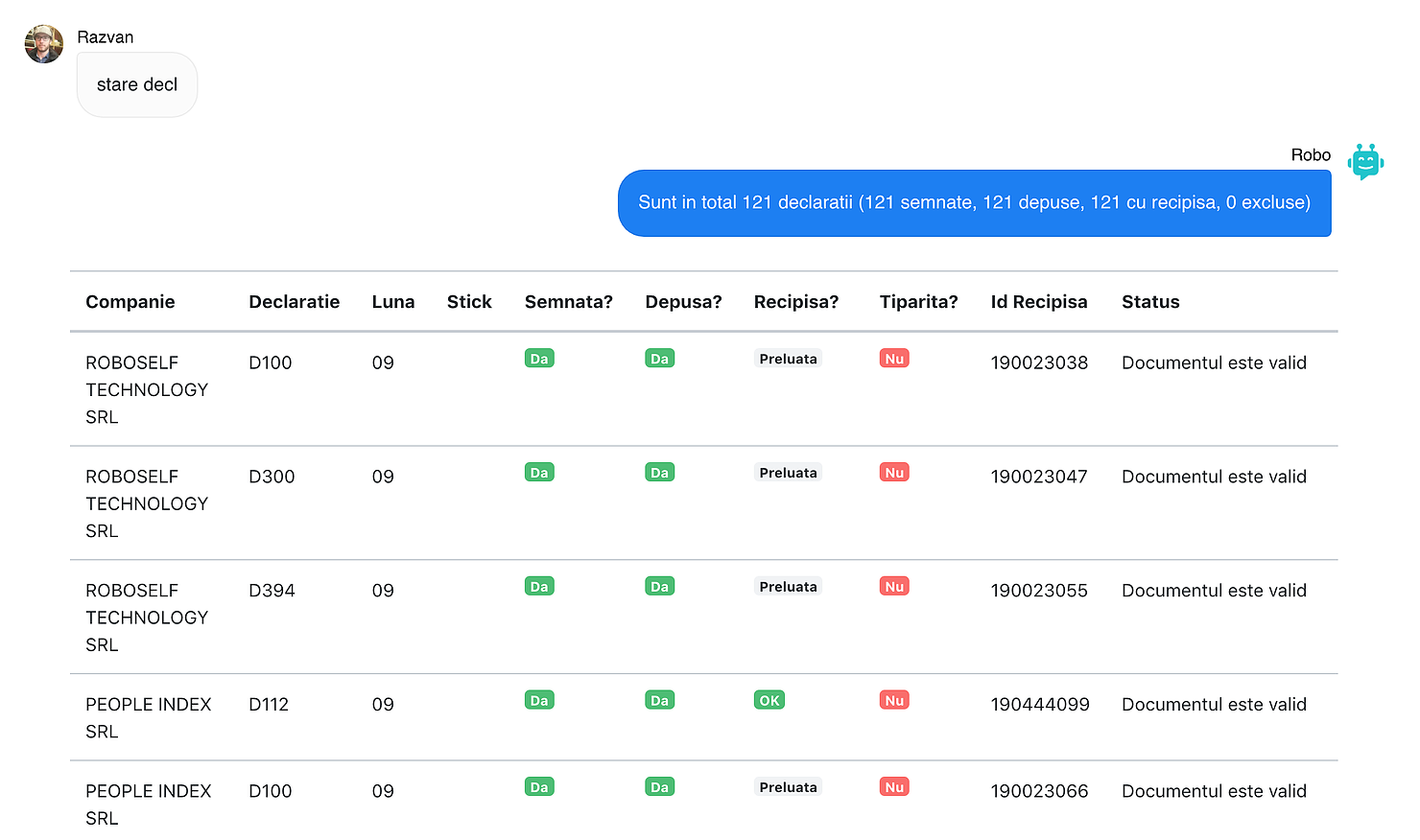The image size is (1420, 840).
Task: Click the D300 declaration cell
Action: point(272,477)
